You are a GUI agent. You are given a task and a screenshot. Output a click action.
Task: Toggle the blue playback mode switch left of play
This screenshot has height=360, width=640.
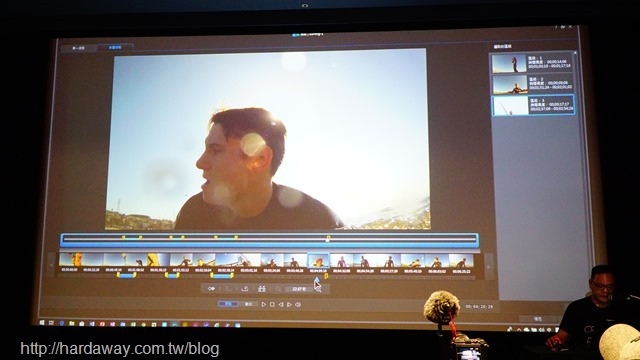[x=228, y=304]
